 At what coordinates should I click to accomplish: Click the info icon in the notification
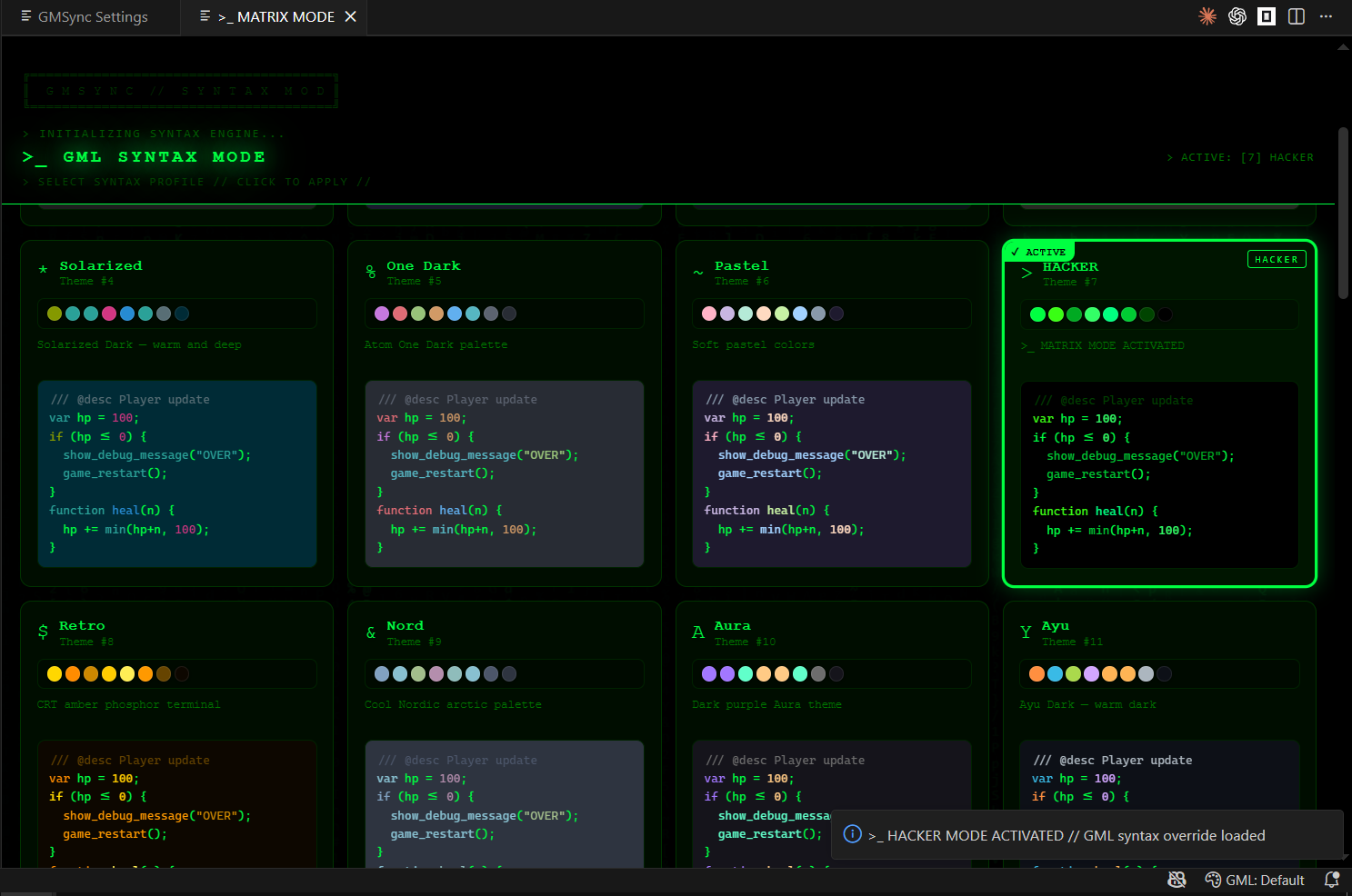click(852, 834)
